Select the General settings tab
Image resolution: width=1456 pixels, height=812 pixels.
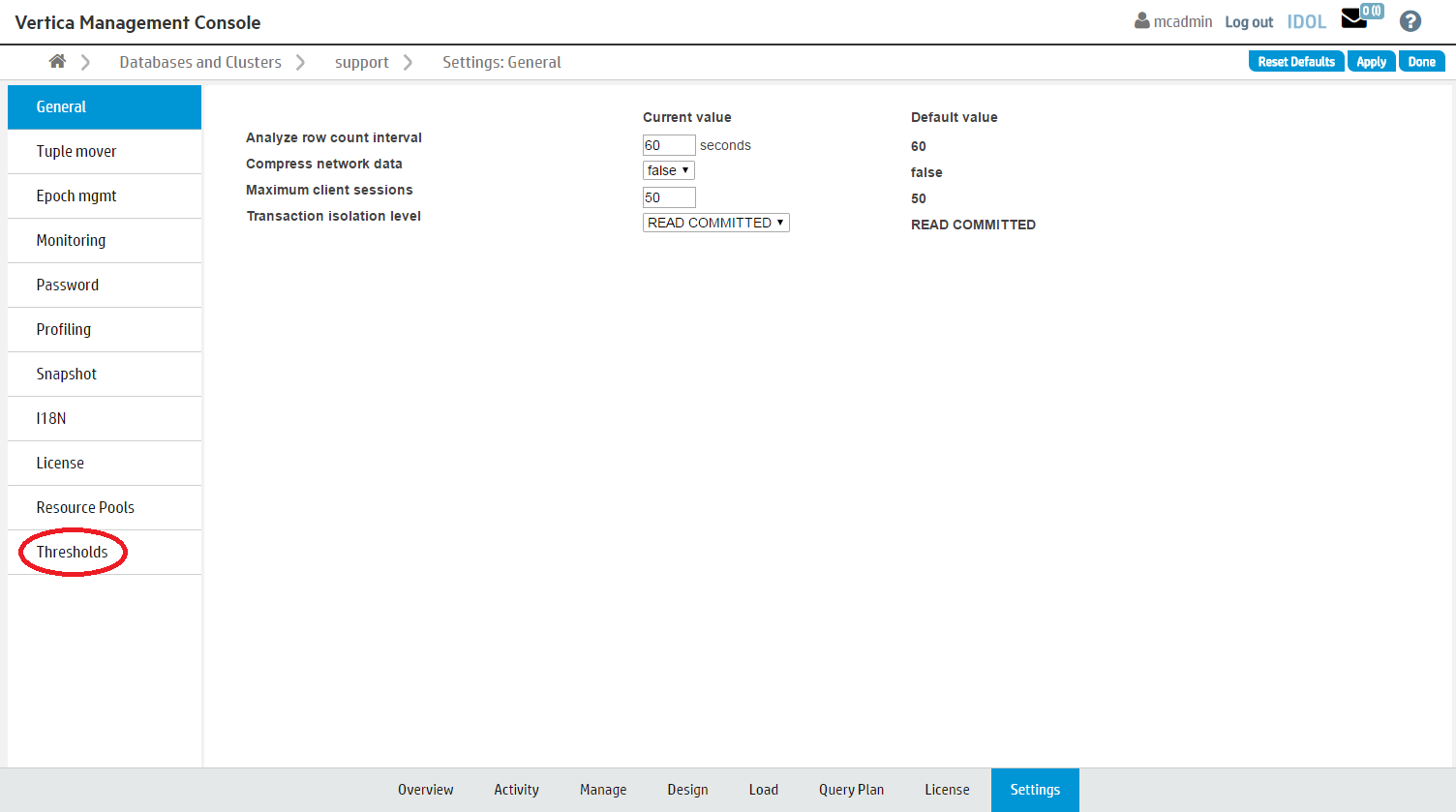(105, 106)
